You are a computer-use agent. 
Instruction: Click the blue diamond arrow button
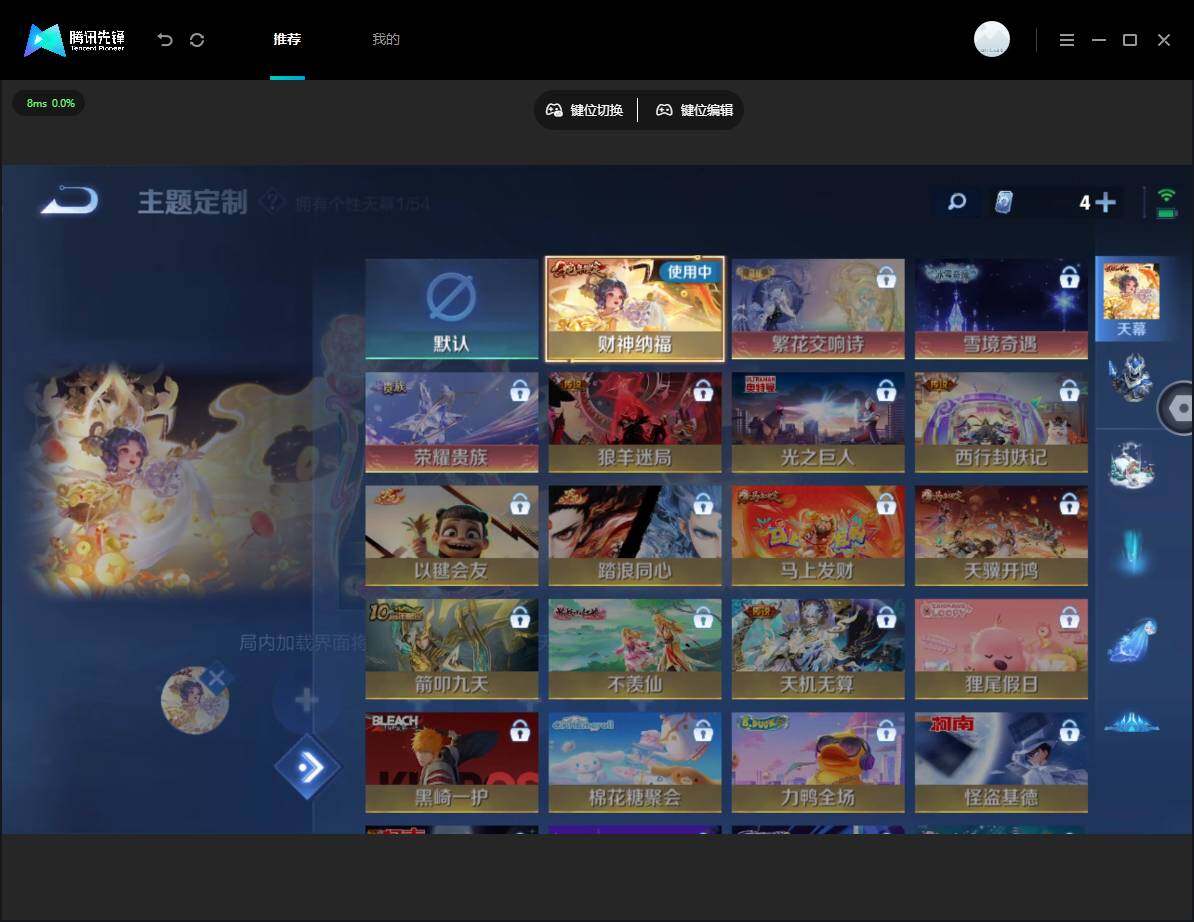pyautogui.click(x=308, y=767)
